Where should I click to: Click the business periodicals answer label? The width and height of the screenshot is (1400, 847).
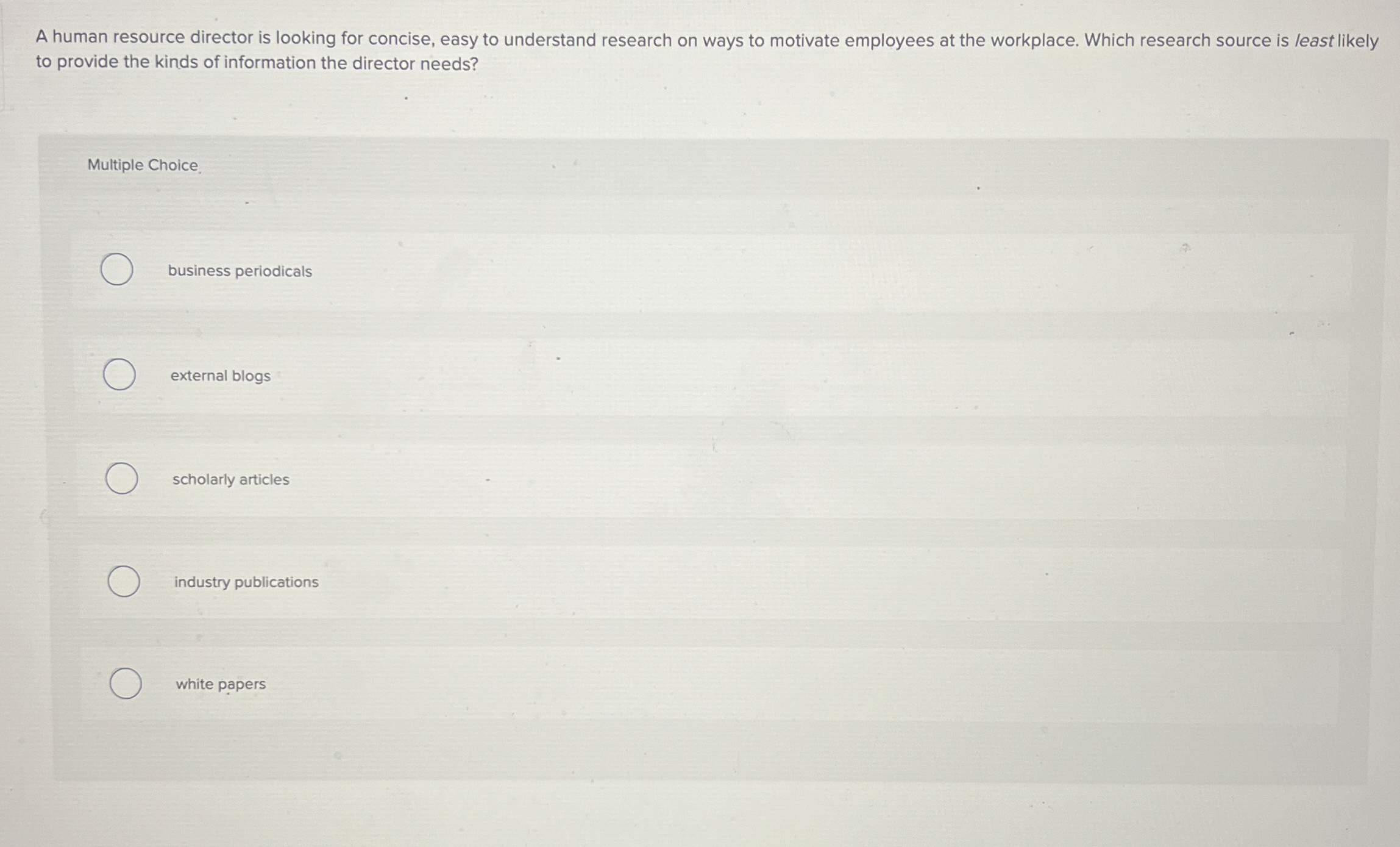pyautogui.click(x=240, y=272)
